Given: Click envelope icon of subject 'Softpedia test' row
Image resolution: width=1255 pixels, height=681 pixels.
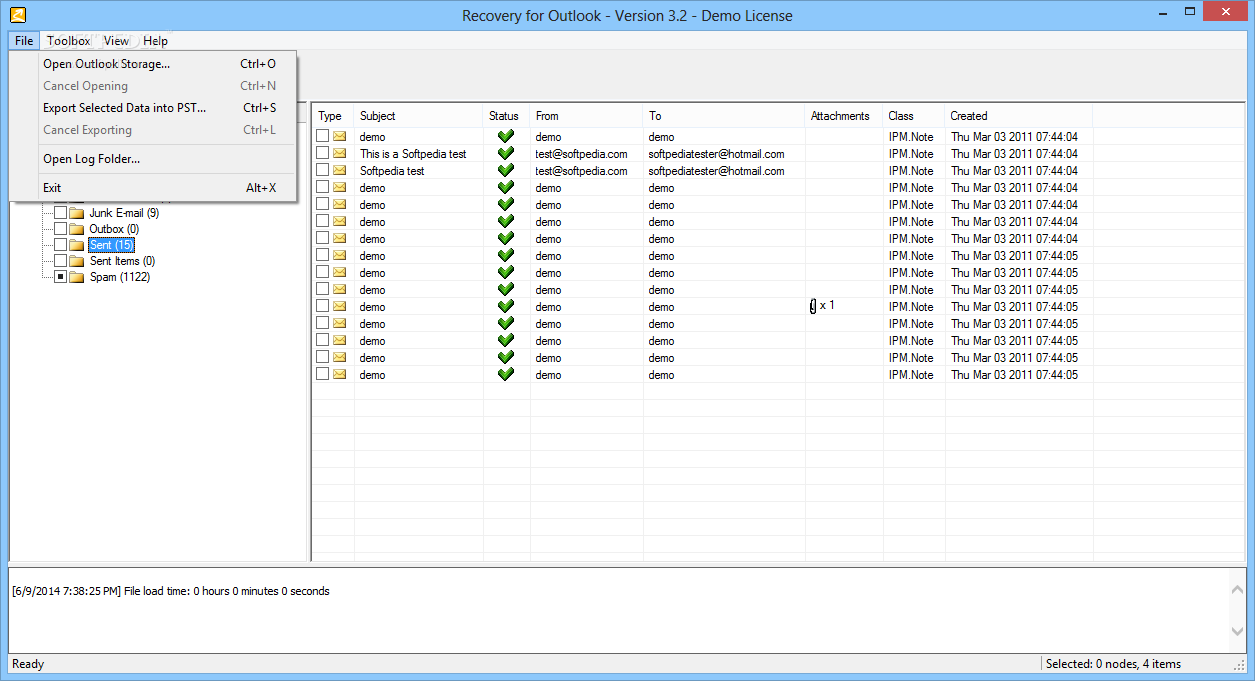Looking at the screenshot, I should (340, 171).
